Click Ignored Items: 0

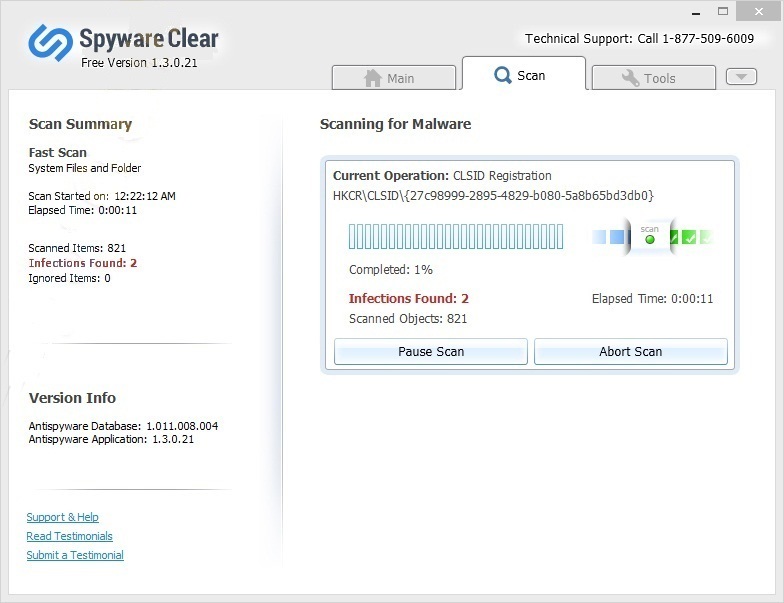click(x=70, y=278)
